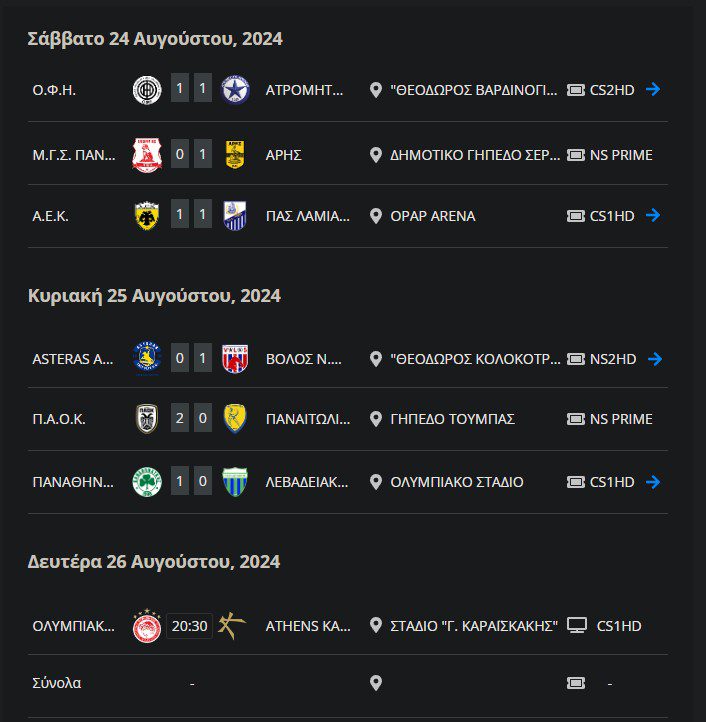Click the 20:30 kickoff time box

(190, 627)
